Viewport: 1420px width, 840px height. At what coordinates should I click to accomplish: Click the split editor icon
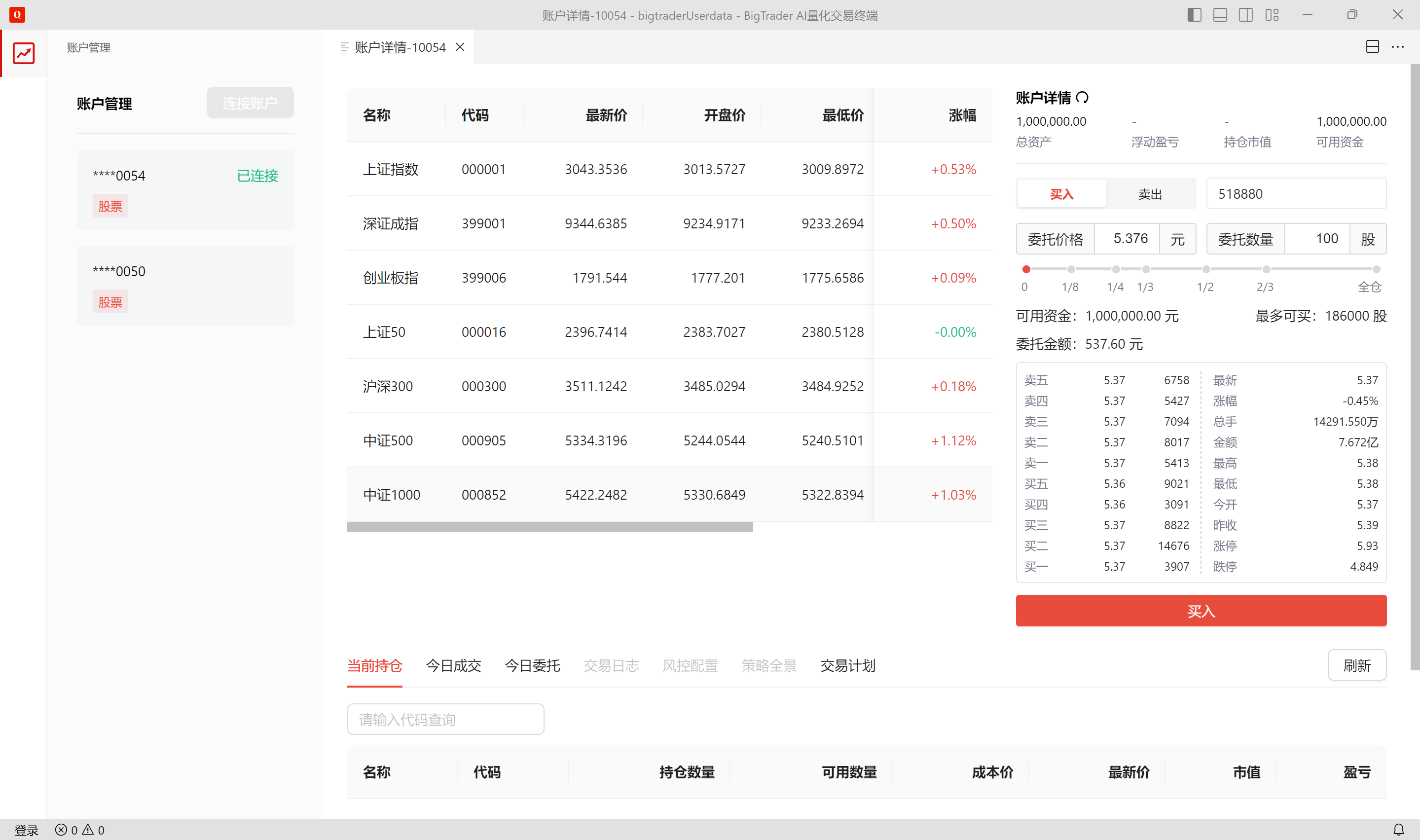pyautogui.click(x=1372, y=47)
